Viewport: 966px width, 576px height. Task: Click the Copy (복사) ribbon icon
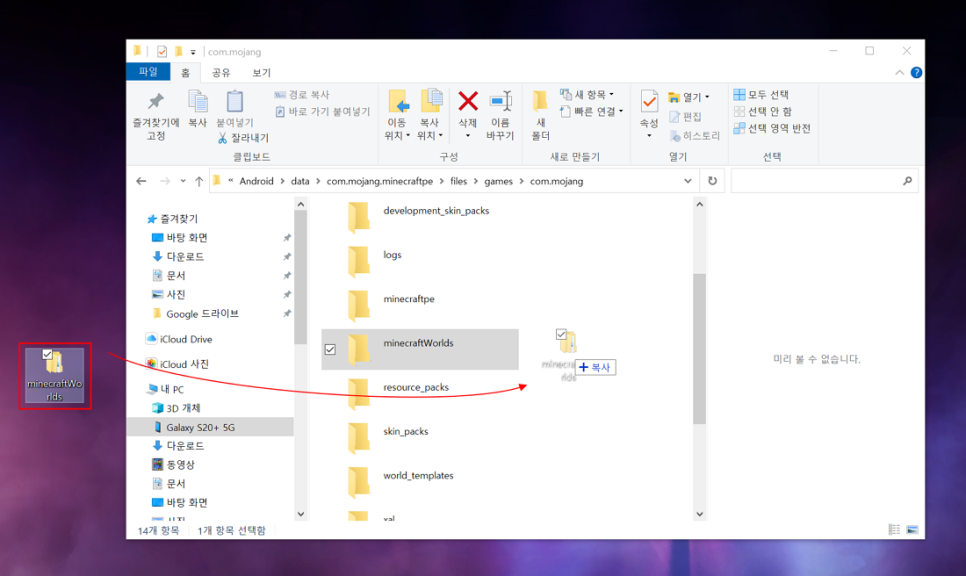198,102
